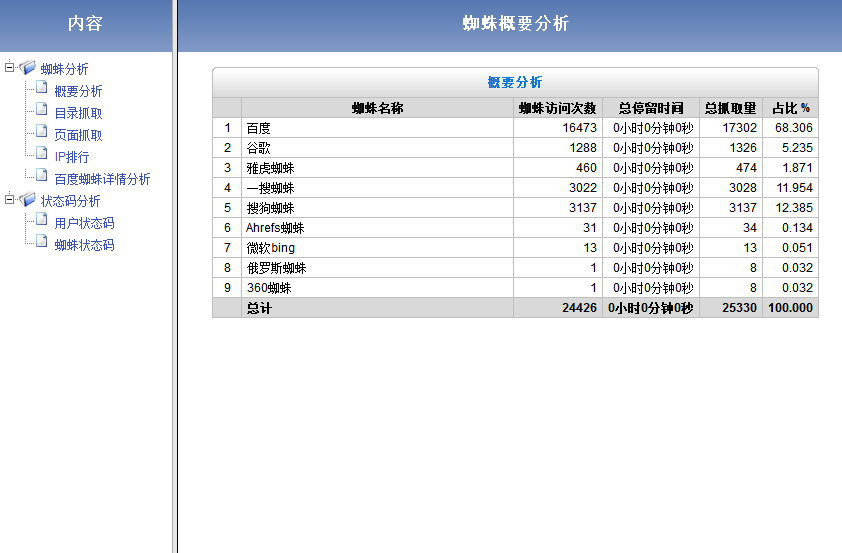Viewport: 842px width, 553px height.
Task: Open the 目录抓取 link
Action: [78, 113]
